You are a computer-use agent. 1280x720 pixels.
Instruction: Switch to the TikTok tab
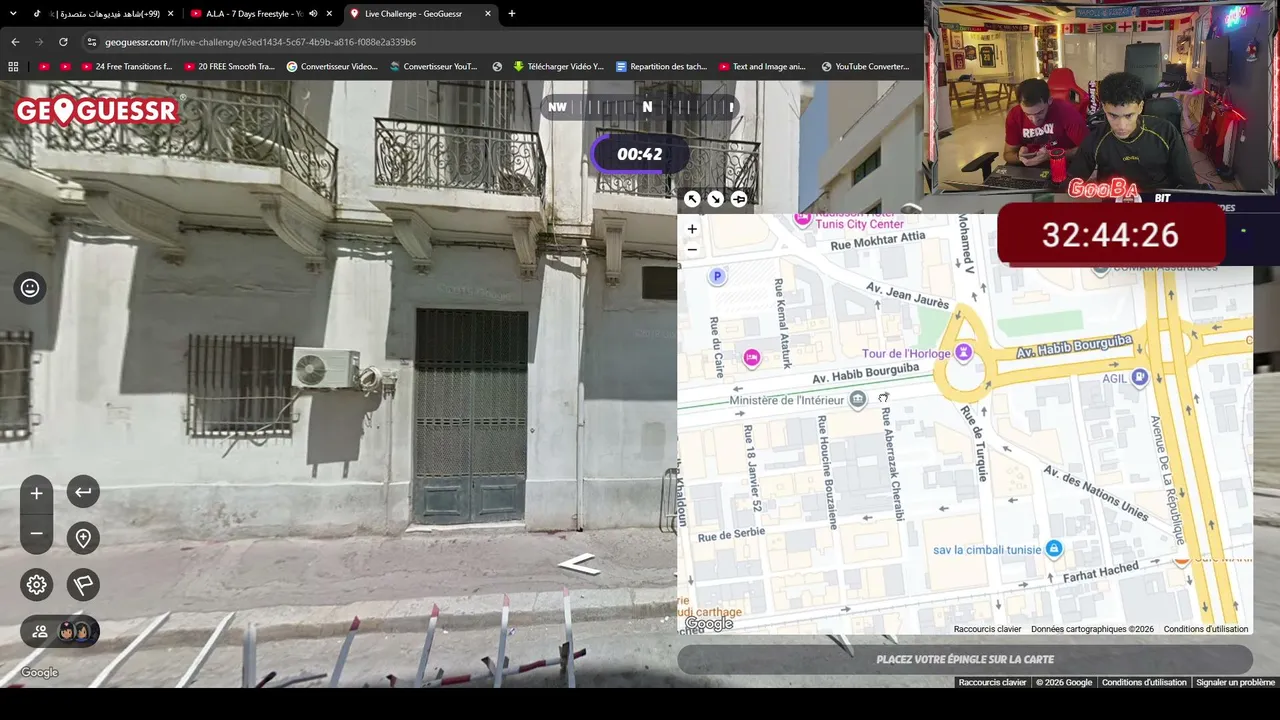tap(102, 14)
